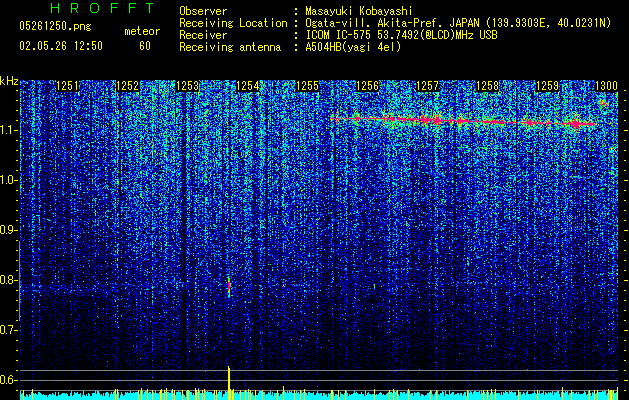Click the 1.1 kHz axis label
This screenshot has width=629, height=400.
[x=8, y=130]
